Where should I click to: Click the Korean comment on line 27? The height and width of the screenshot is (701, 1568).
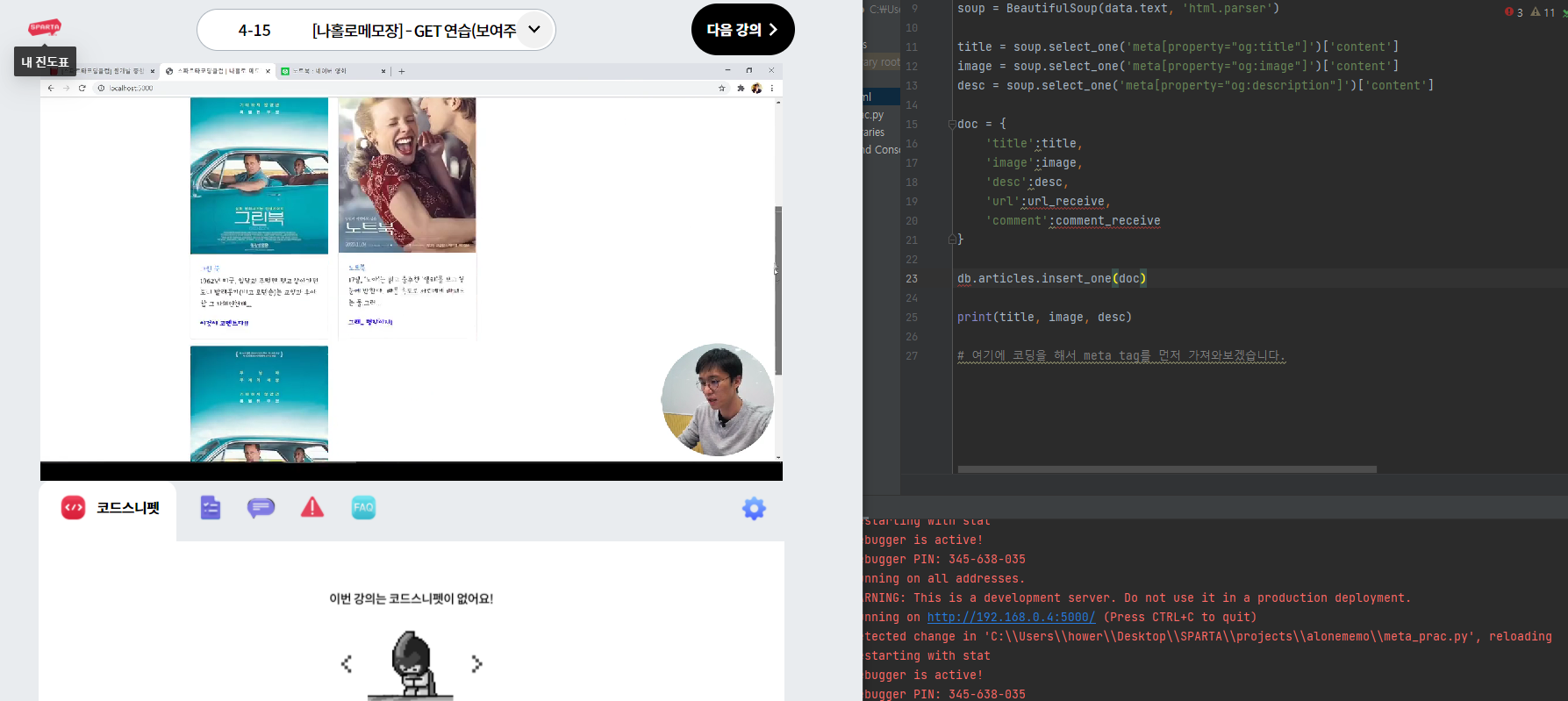(1121, 355)
